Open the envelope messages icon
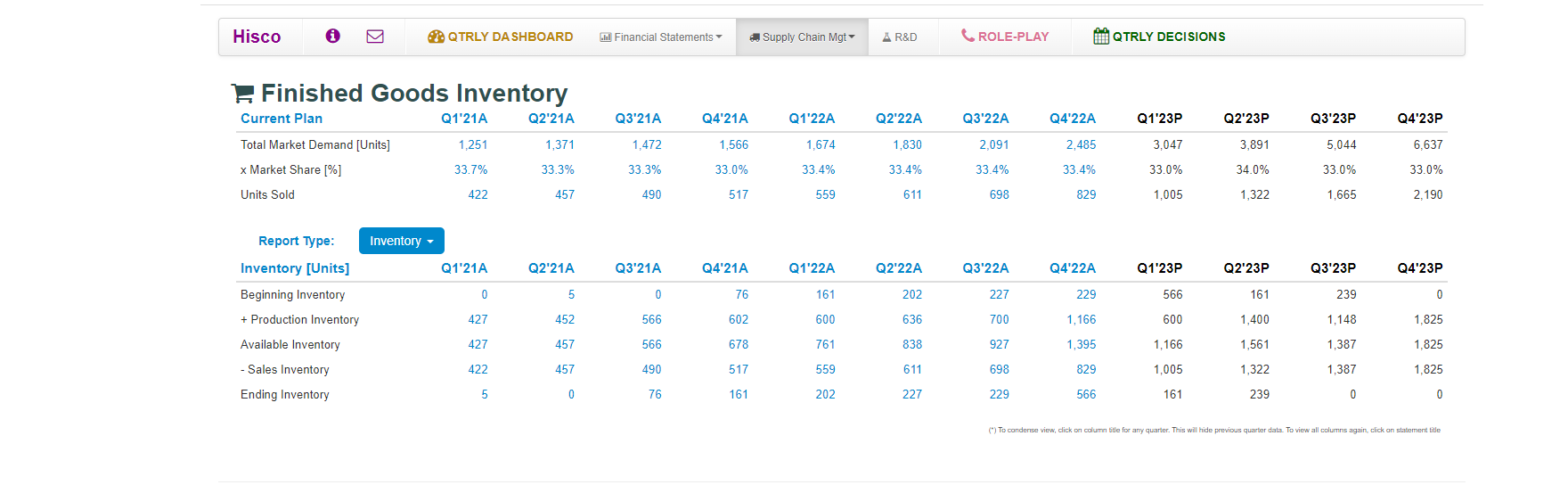The image size is (1568, 485). (375, 37)
